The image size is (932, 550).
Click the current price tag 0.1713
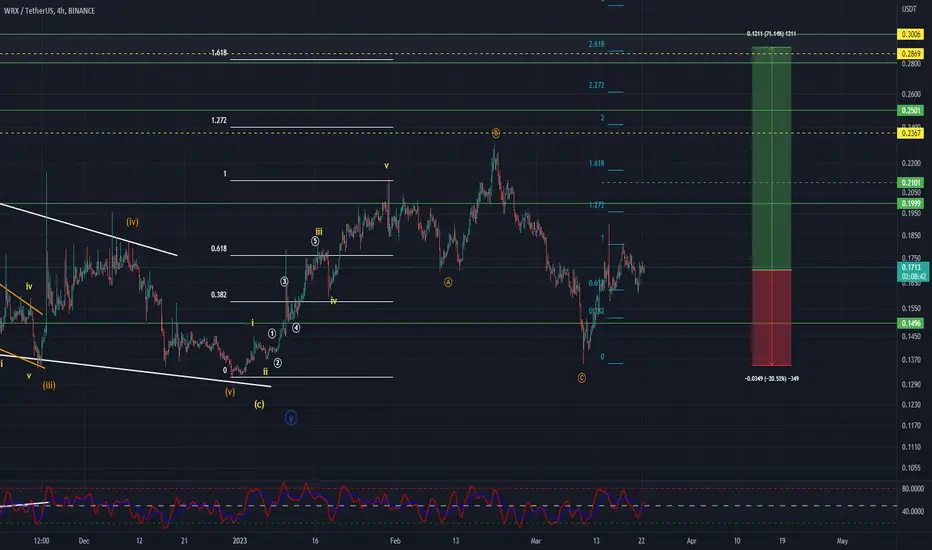coord(913,272)
